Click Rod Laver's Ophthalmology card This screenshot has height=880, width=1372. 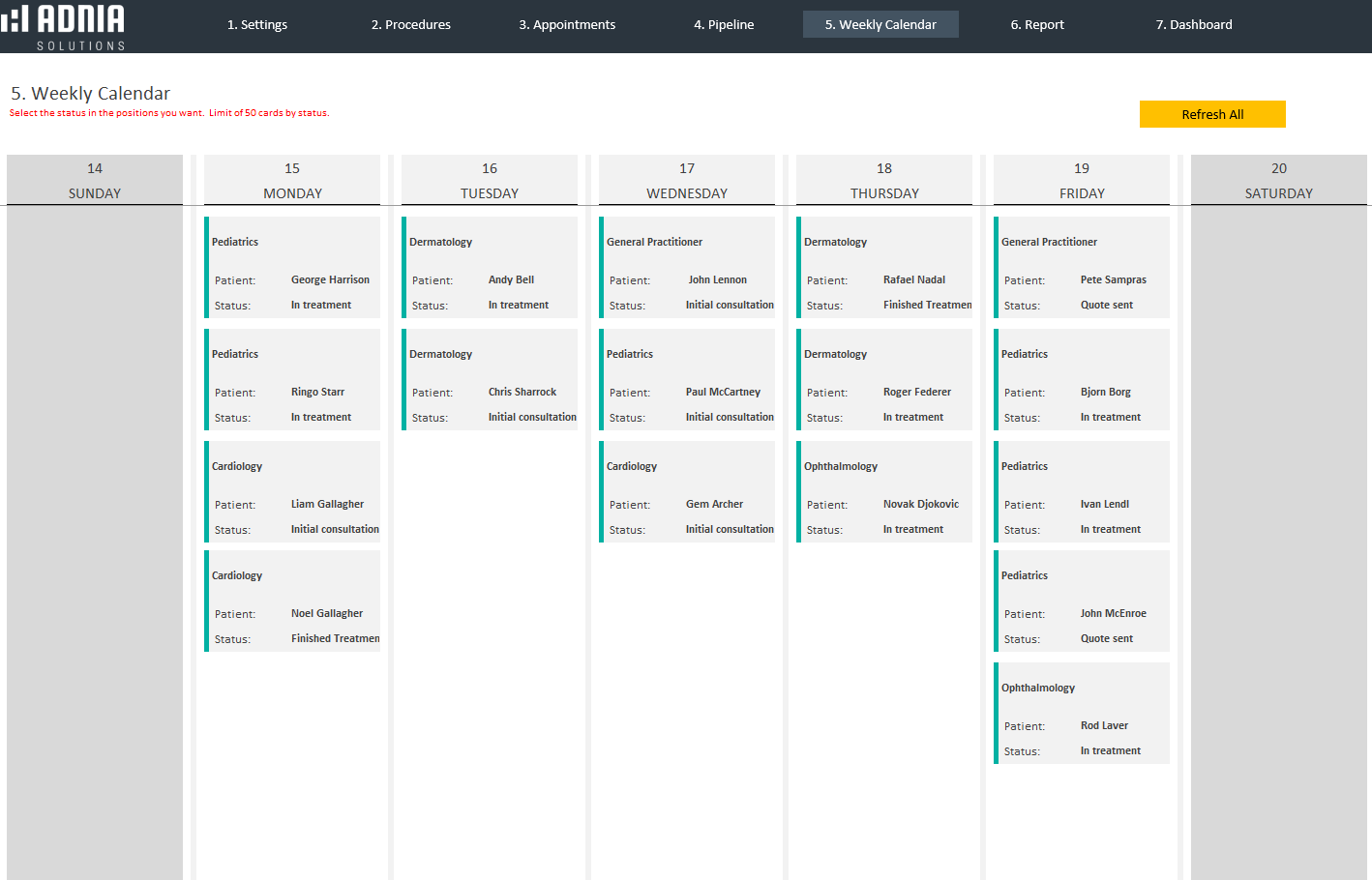(1082, 713)
